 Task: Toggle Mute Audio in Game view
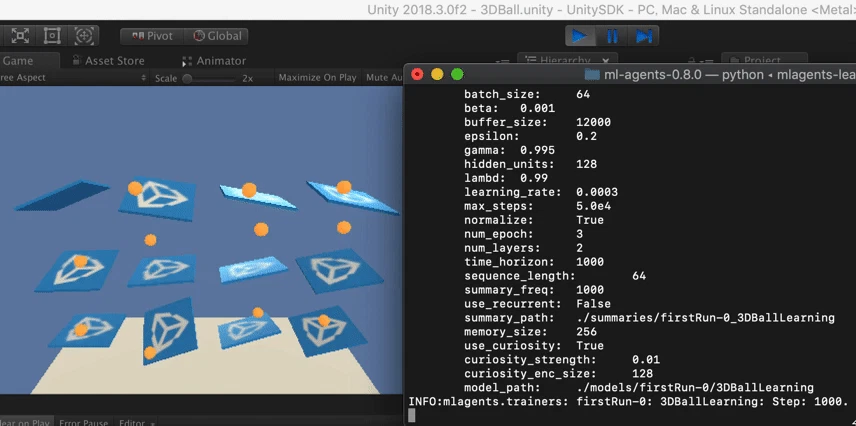384,78
